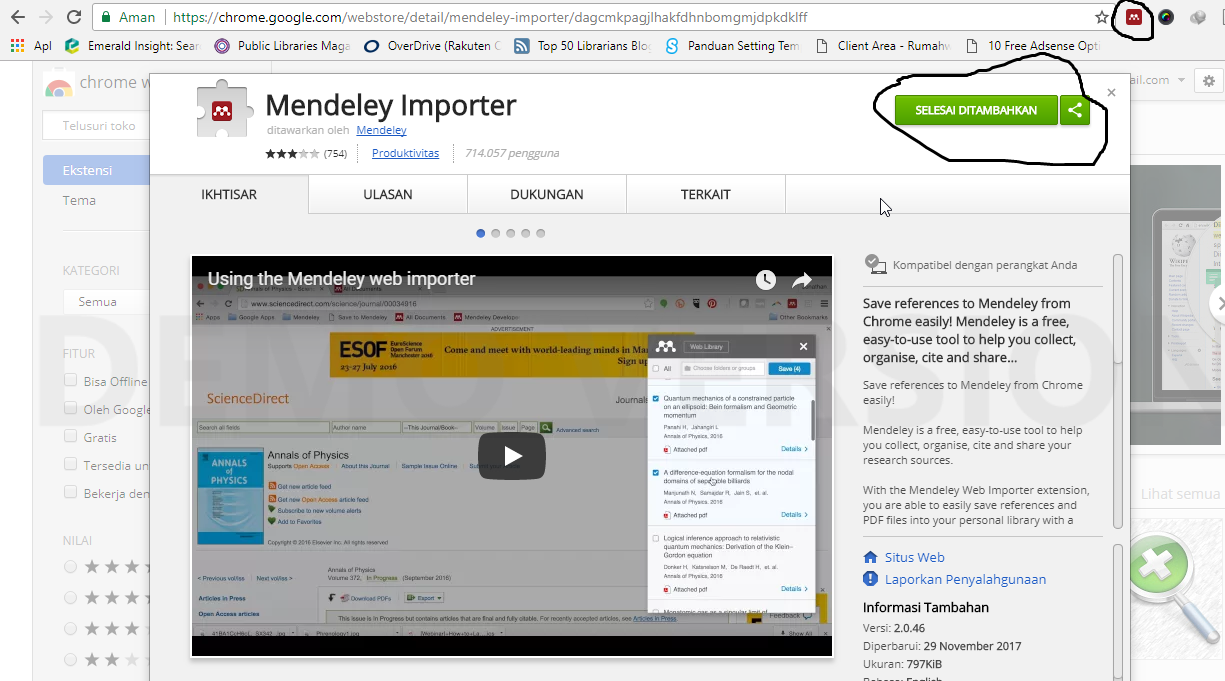Click the (754) review count
Screen dimensions: 1225x681
pos(335,154)
